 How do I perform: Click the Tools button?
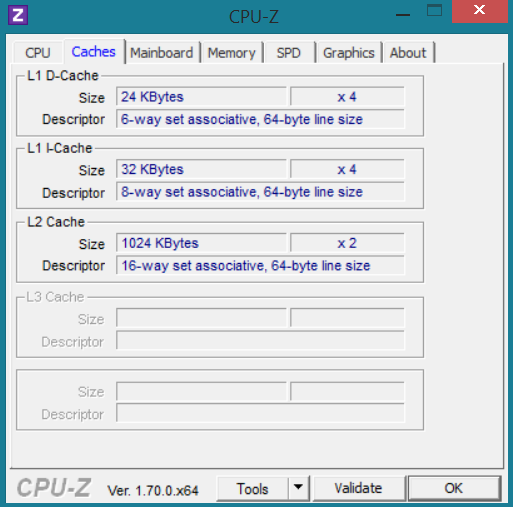pos(252,489)
